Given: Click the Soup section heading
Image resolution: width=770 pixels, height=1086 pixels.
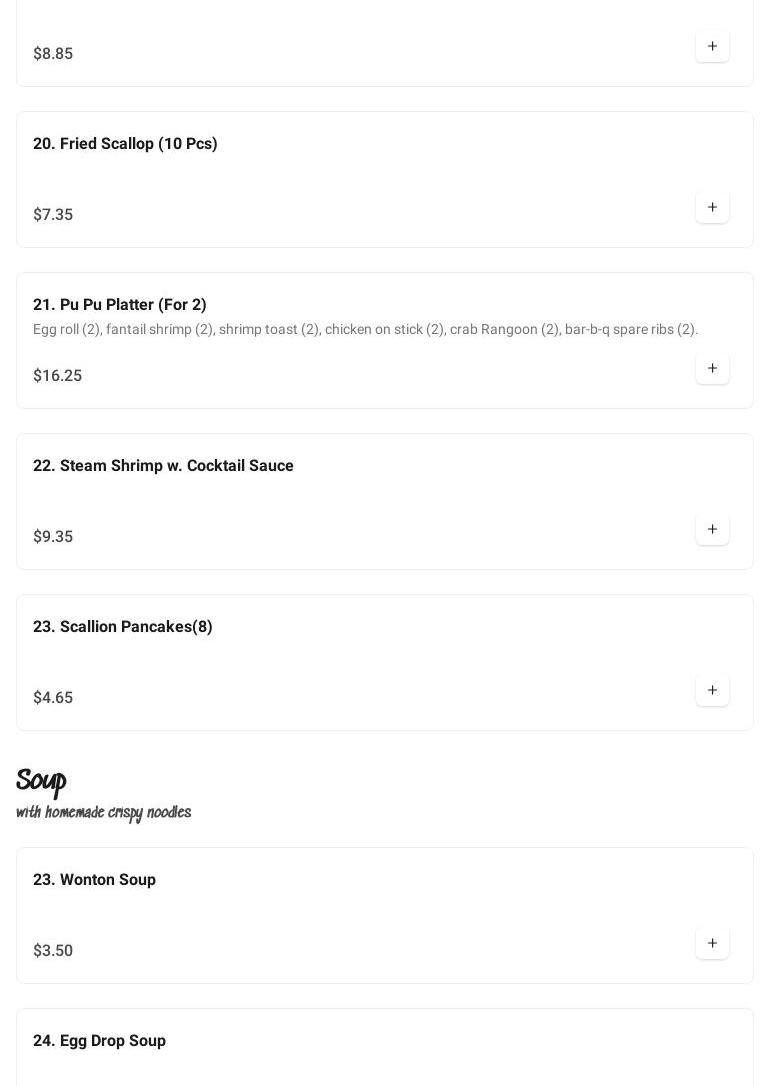Looking at the screenshot, I should pyautogui.click(x=41, y=781).
